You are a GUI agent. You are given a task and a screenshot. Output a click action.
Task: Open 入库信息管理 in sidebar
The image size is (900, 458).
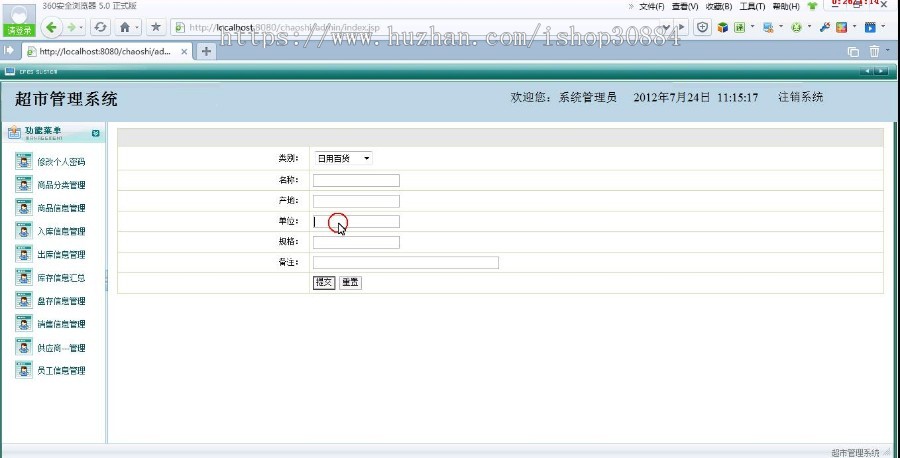(61, 231)
